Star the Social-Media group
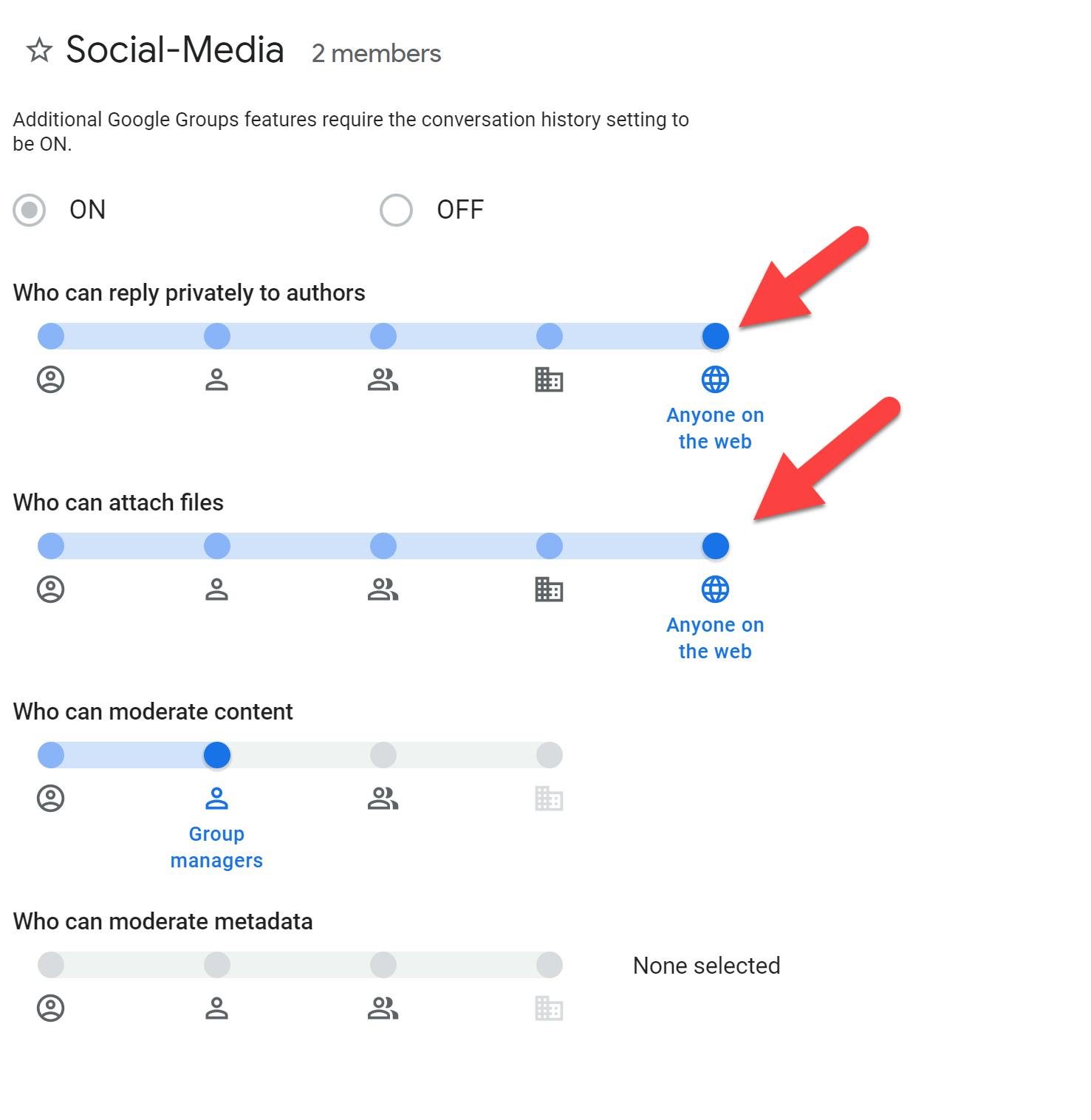This screenshot has height=1120, width=1091. pyautogui.click(x=39, y=51)
